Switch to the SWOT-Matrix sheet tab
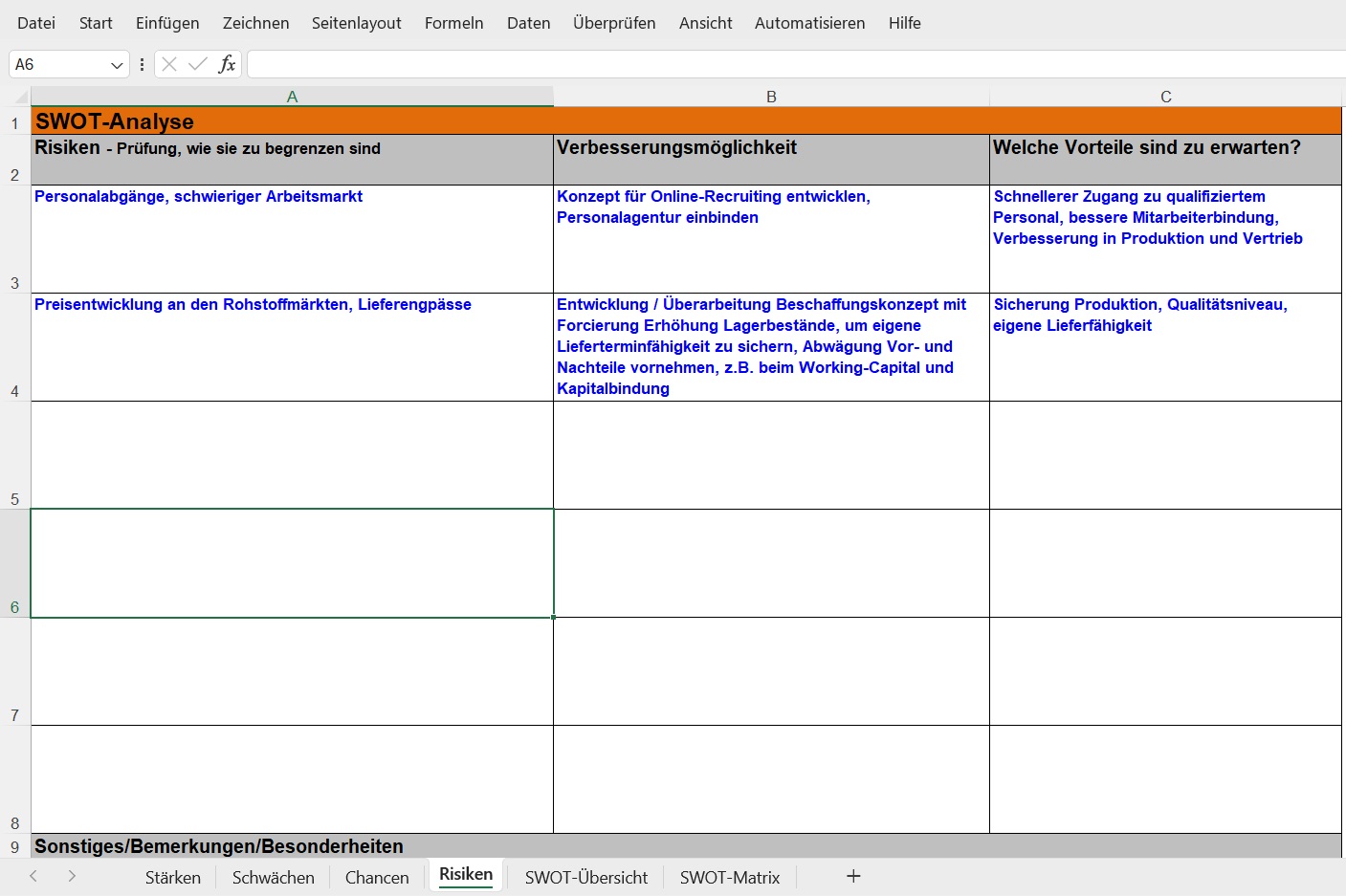This screenshot has width=1346, height=896. click(730, 877)
